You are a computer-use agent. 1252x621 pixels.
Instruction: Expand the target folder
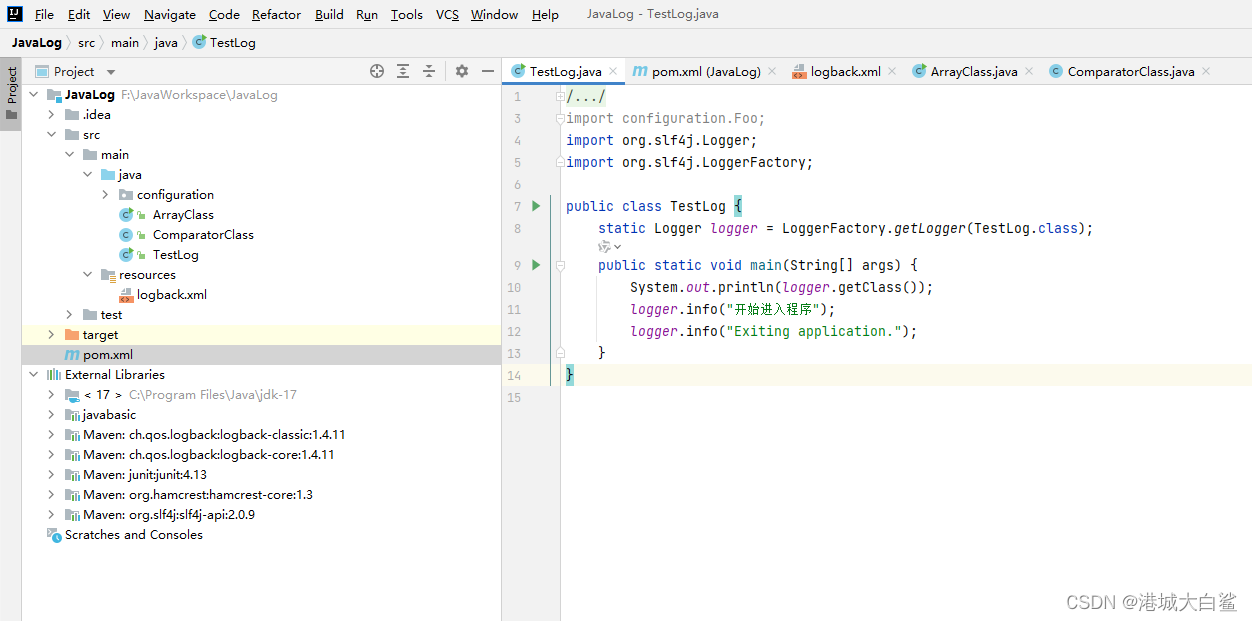(52, 335)
